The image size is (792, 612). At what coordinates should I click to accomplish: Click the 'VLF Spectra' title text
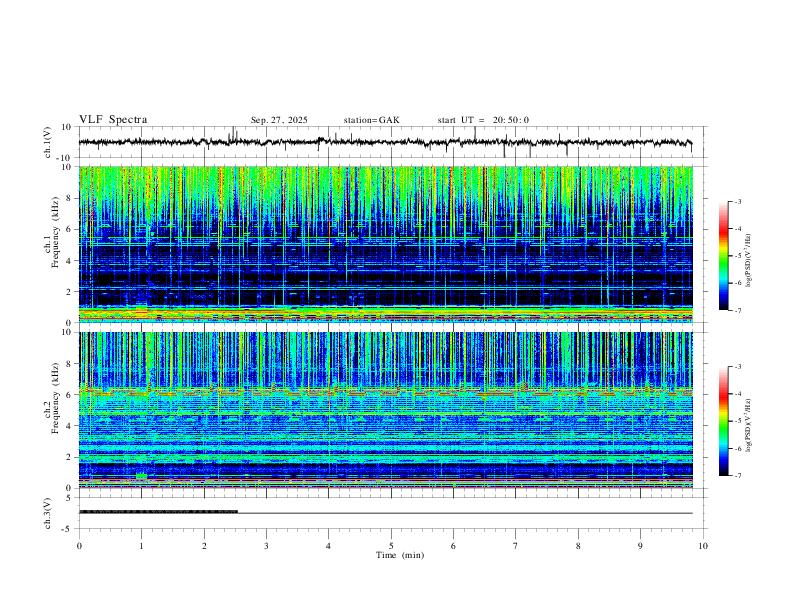[x=113, y=119]
